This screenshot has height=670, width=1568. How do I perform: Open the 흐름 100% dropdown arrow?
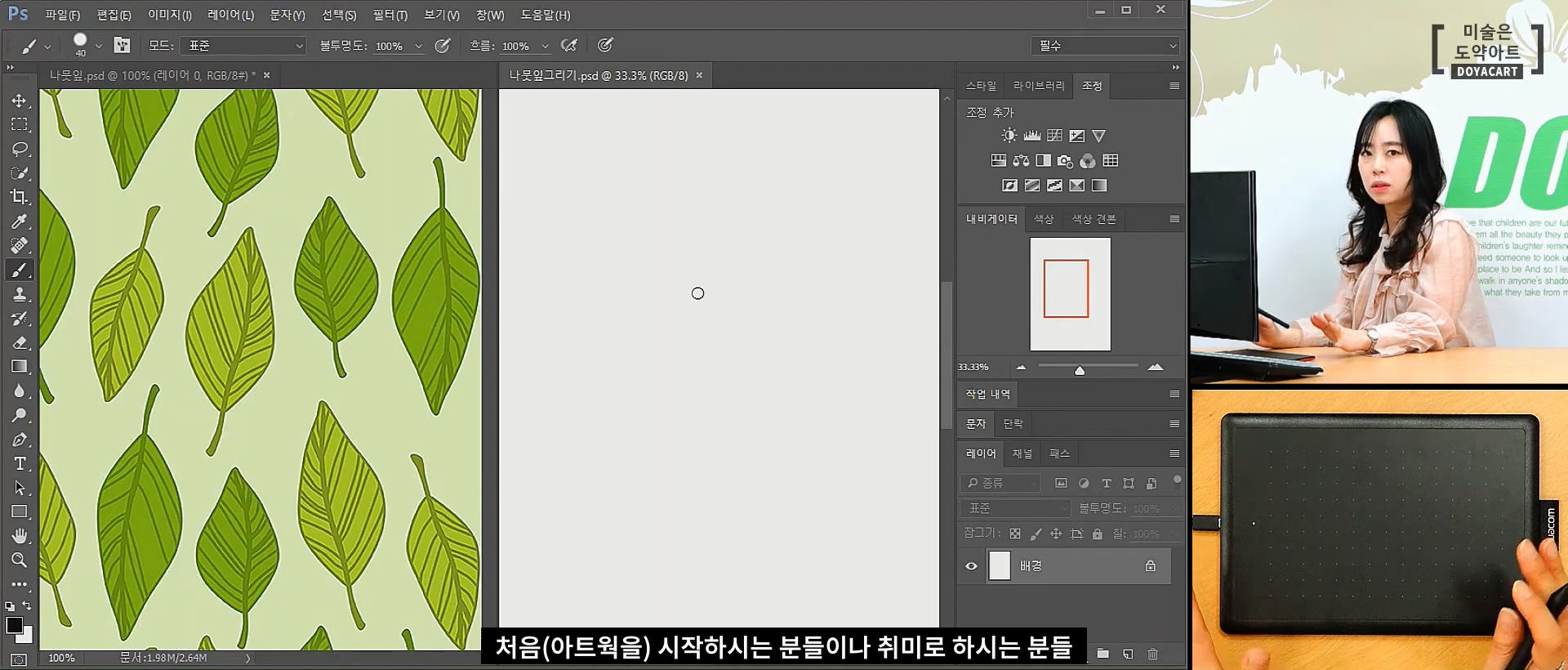pos(546,47)
